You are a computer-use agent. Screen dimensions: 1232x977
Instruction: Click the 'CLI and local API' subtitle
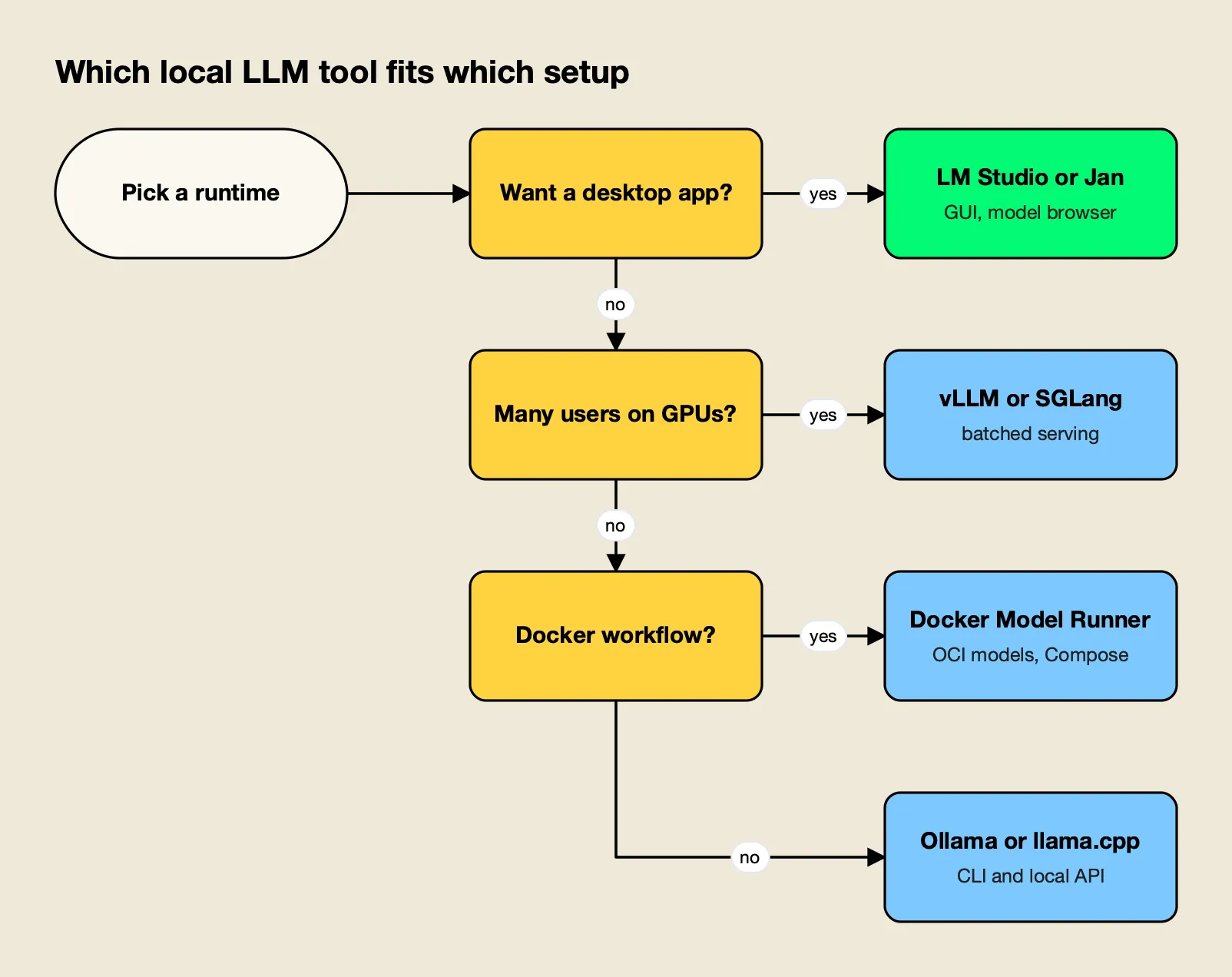pos(1030,876)
